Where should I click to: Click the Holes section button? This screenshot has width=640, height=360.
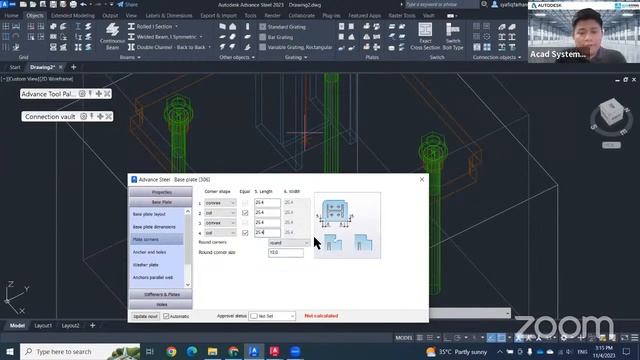click(161, 304)
